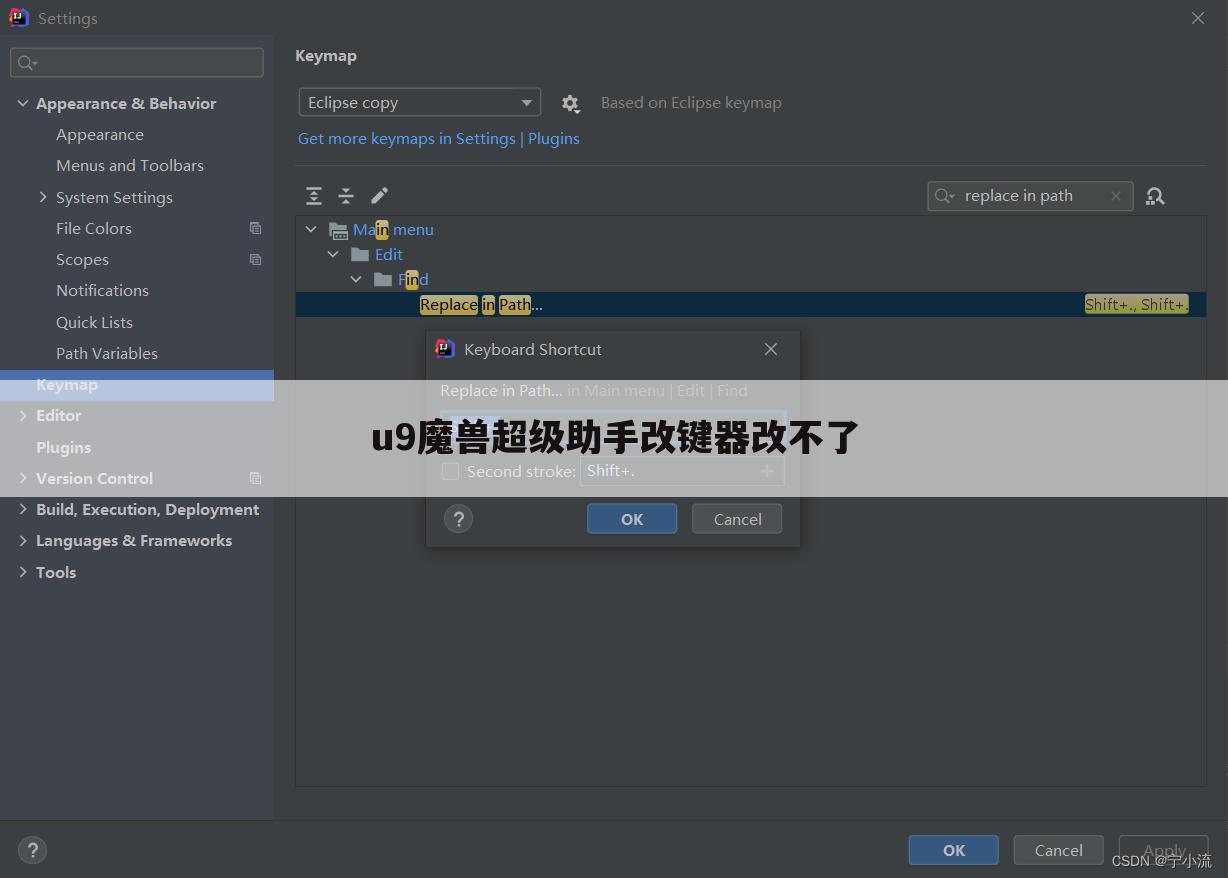Select Replace in Path action row
Image resolution: width=1228 pixels, height=878 pixels.
[x=750, y=305]
